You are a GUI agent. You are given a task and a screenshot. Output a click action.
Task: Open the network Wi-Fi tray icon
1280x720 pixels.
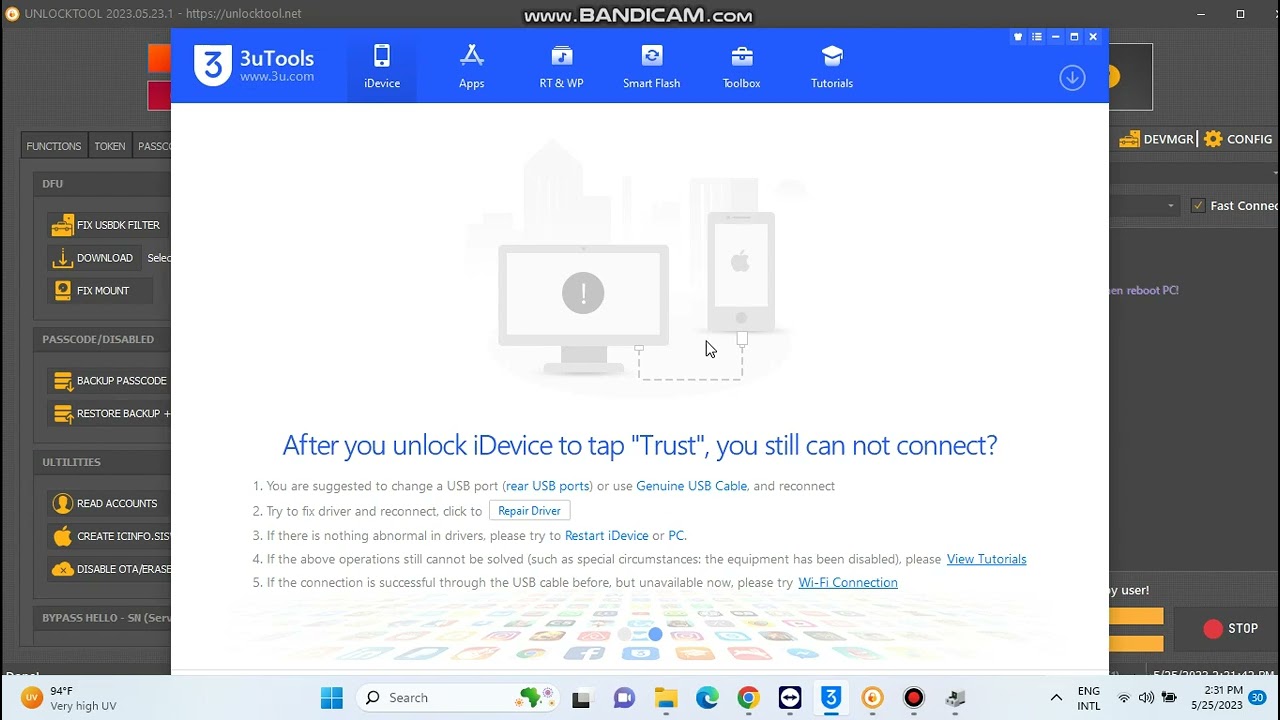pyautogui.click(x=1124, y=698)
